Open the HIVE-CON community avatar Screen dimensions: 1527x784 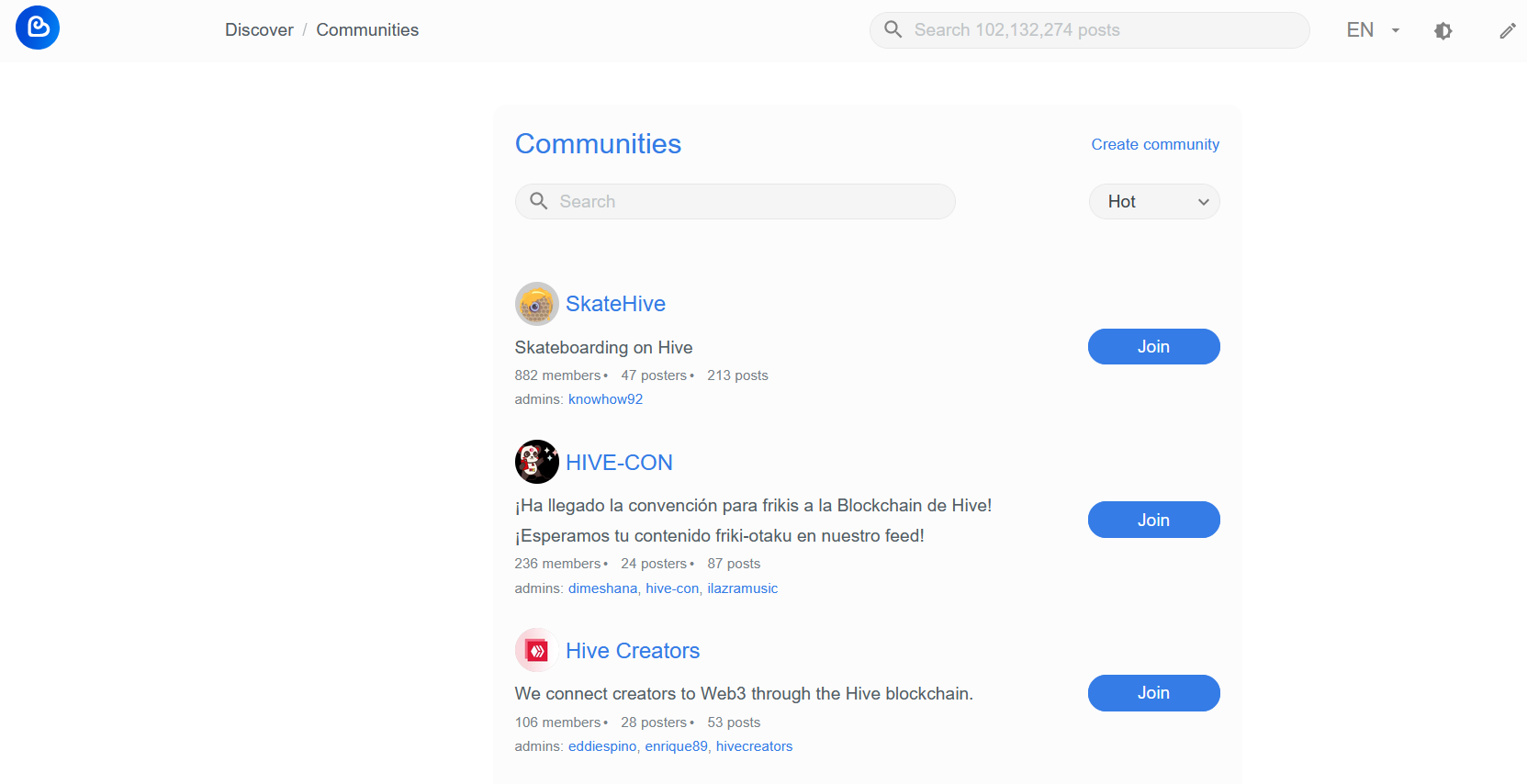(x=537, y=462)
